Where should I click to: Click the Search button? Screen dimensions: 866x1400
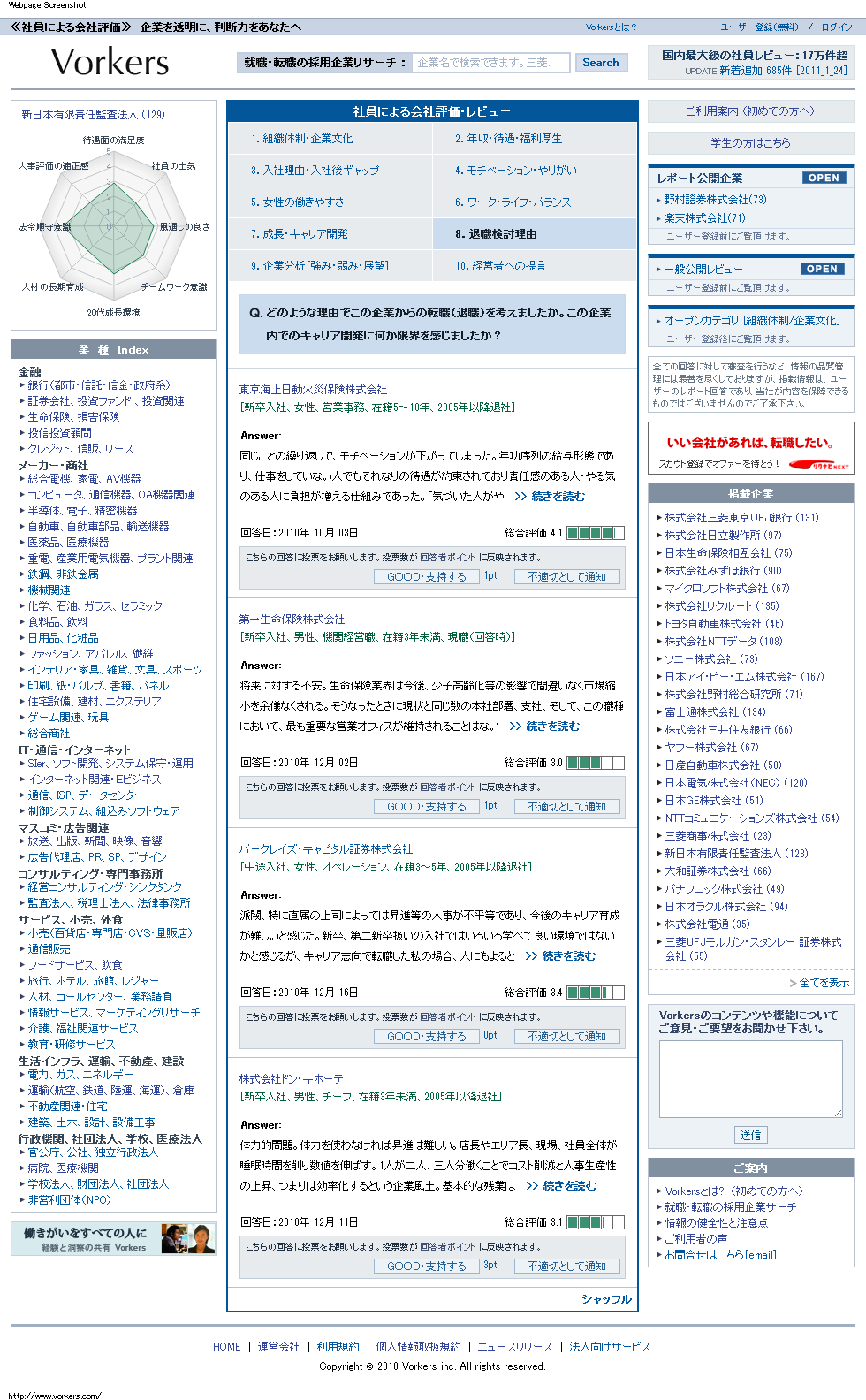pyautogui.click(x=601, y=63)
